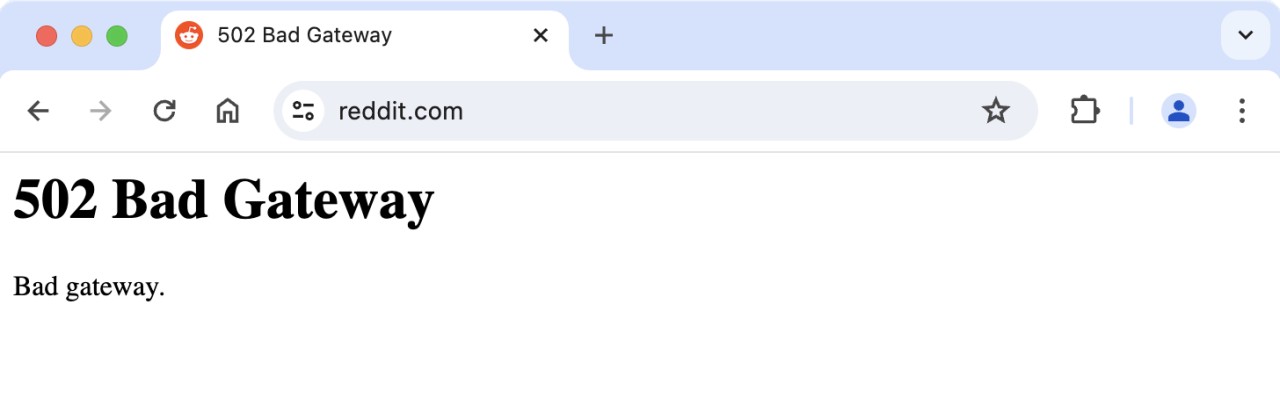The image size is (1280, 406).
Task: Expand the tab search chevron
Action: [1245, 36]
